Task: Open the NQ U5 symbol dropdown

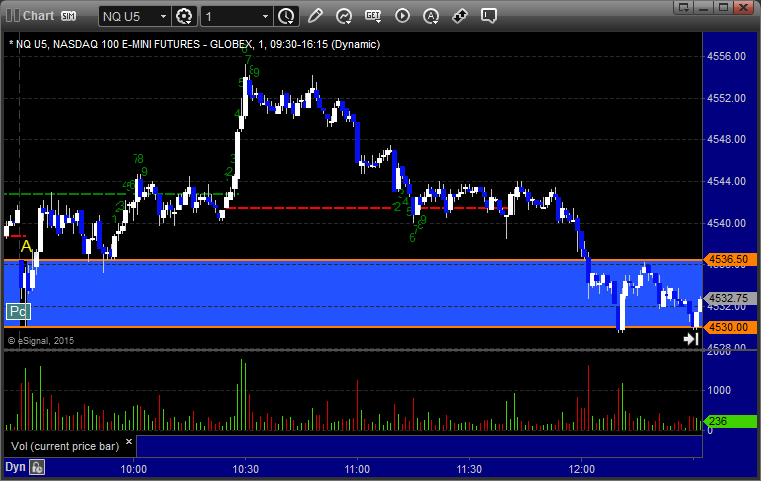Action: (x=164, y=17)
